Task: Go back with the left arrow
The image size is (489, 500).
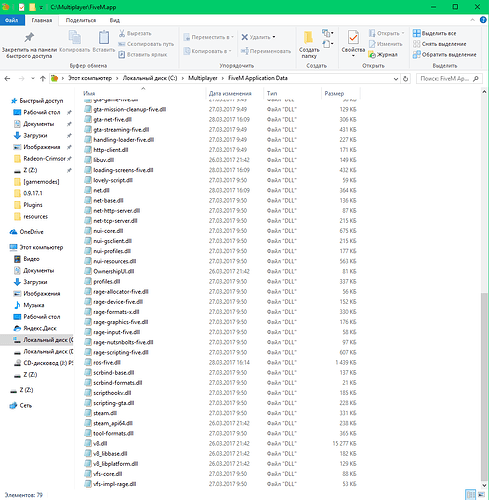Action: (7, 79)
